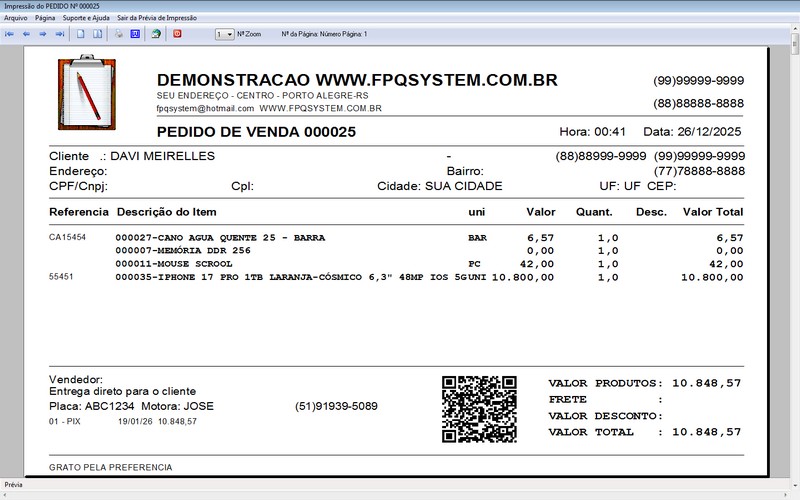Click 'Hora: 00:41' text
The height and width of the screenshot is (500, 800).
592,132
